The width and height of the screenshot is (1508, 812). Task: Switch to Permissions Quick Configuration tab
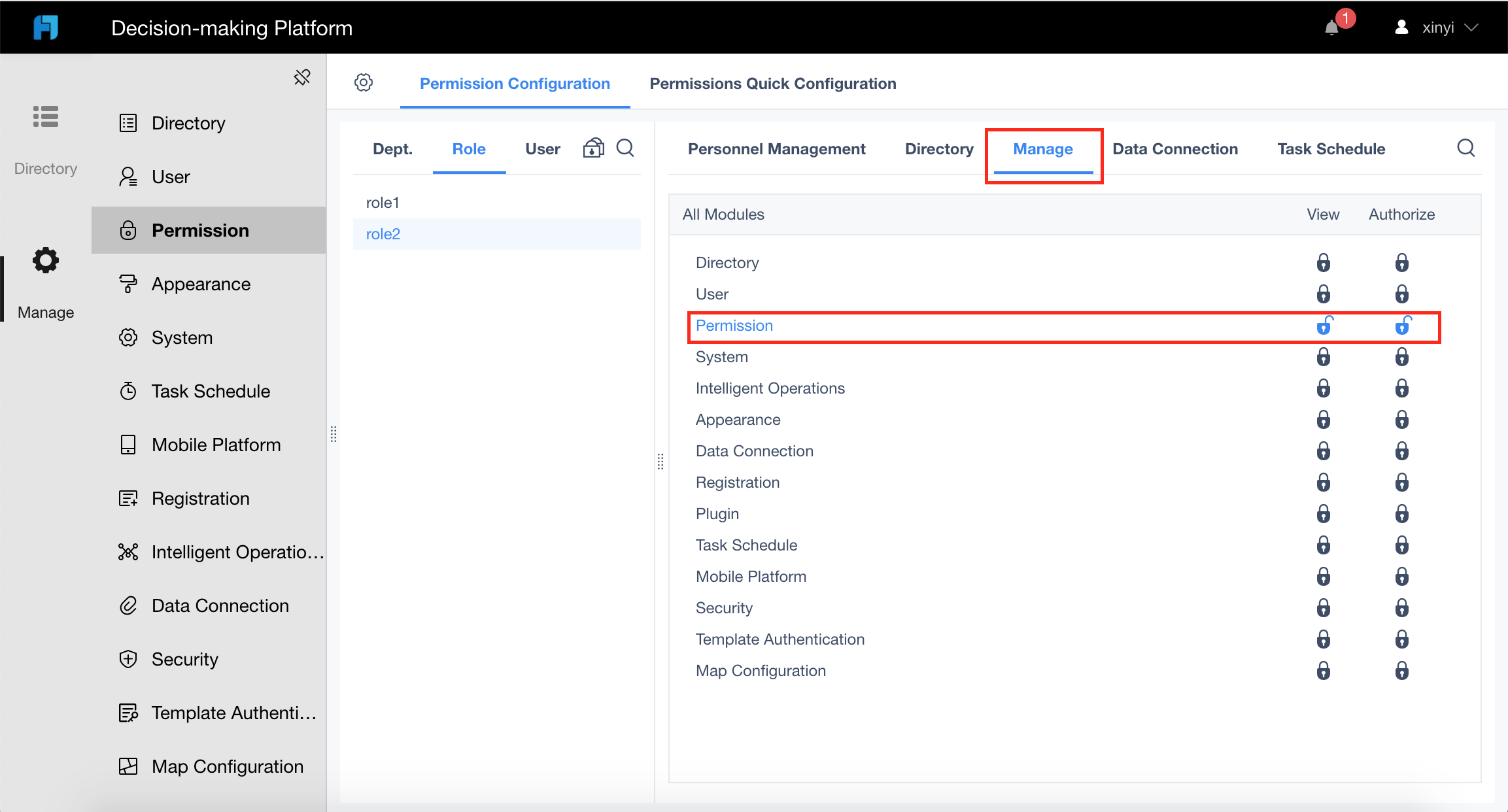773,84
